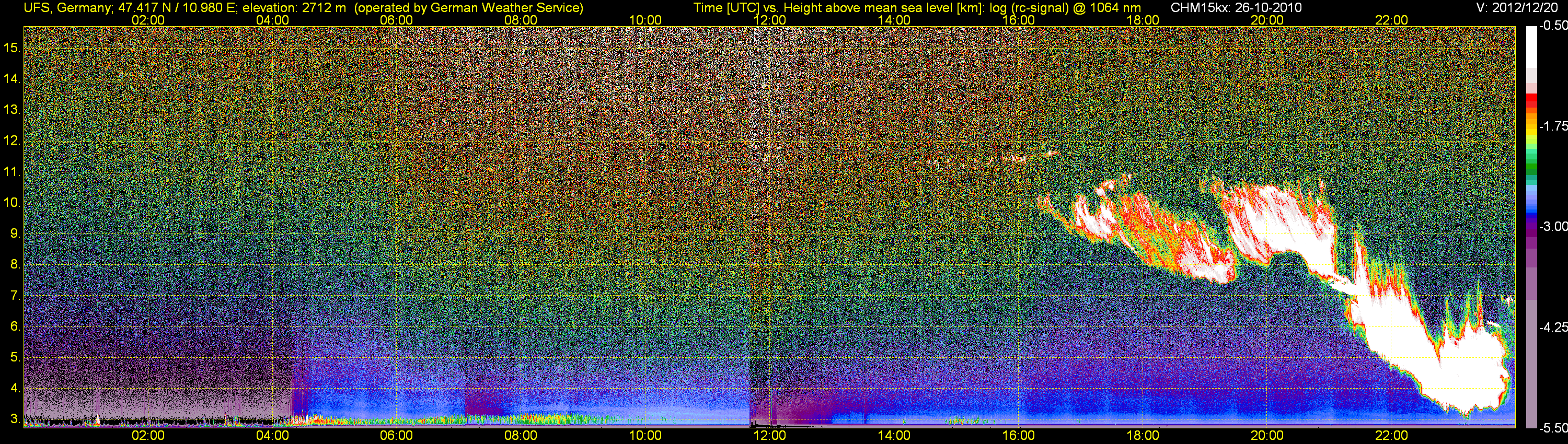Click the '-1.75' color scale value
1568x444 pixels.
[1553, 126]
